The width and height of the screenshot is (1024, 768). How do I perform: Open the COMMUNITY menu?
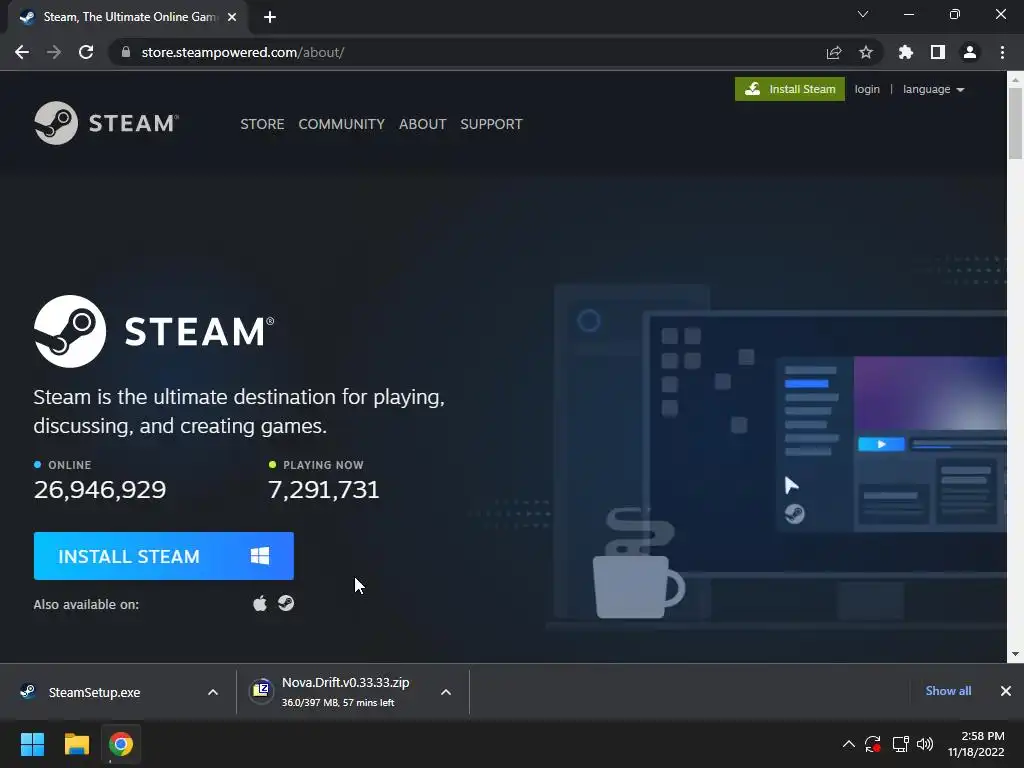pyautogui.click(x=342, y=124)
